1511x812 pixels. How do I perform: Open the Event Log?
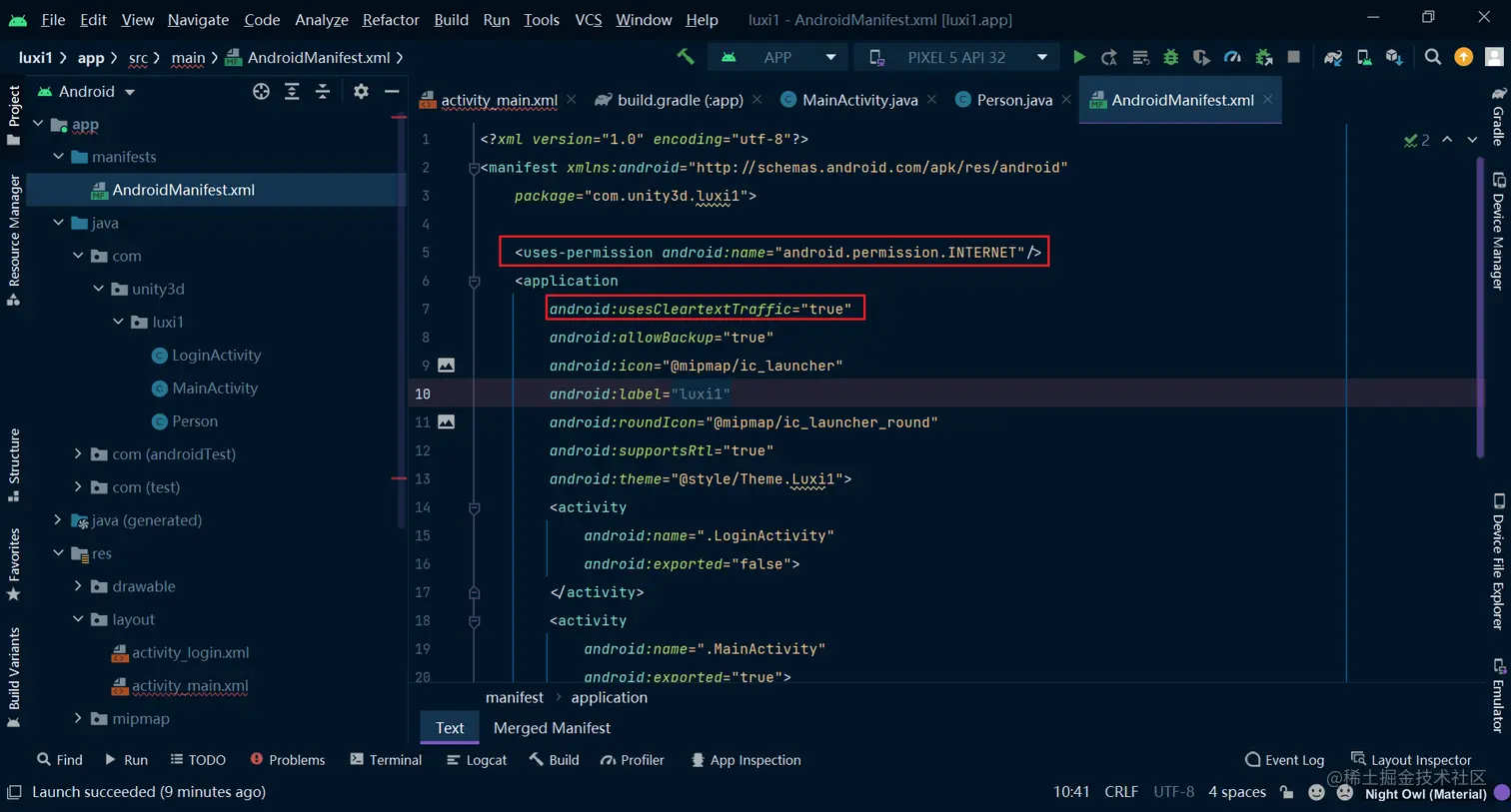(1285, 760)
